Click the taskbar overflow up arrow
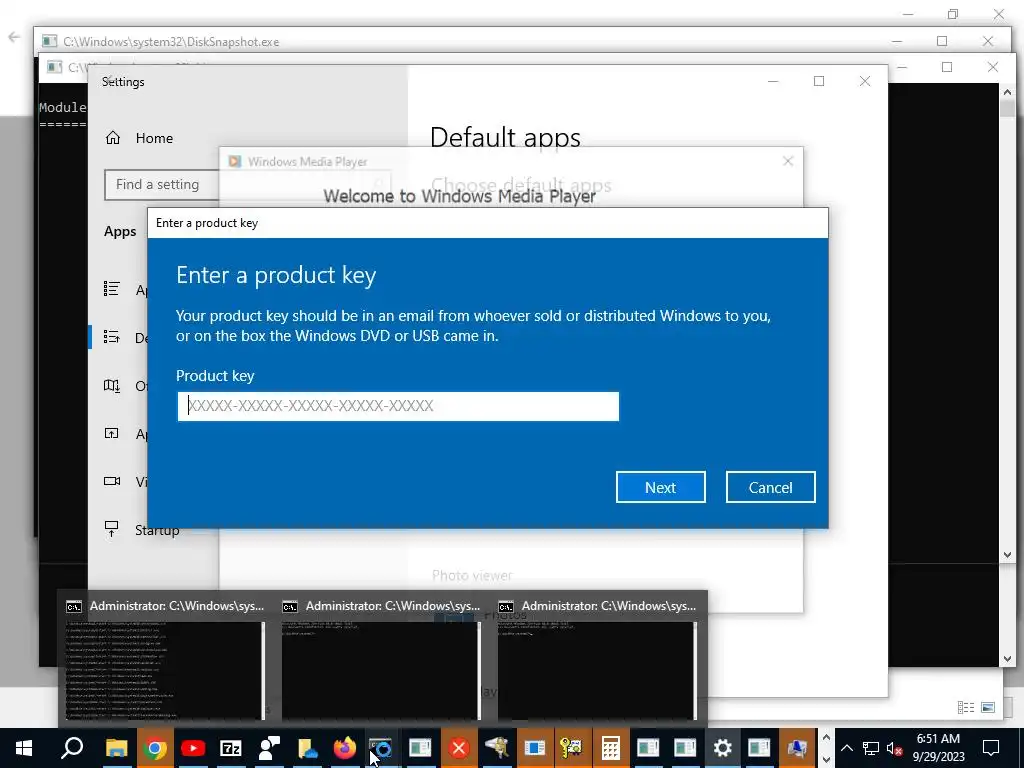 click(826, 737)
